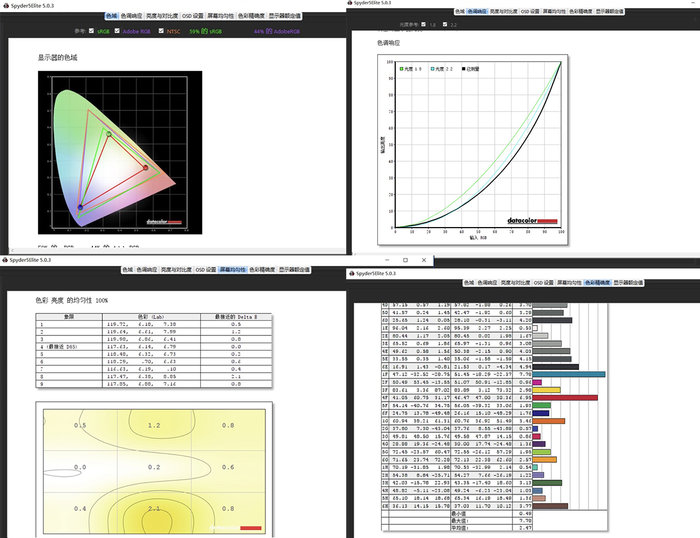Open 色调响应 tab in color accuracy window

487,283
